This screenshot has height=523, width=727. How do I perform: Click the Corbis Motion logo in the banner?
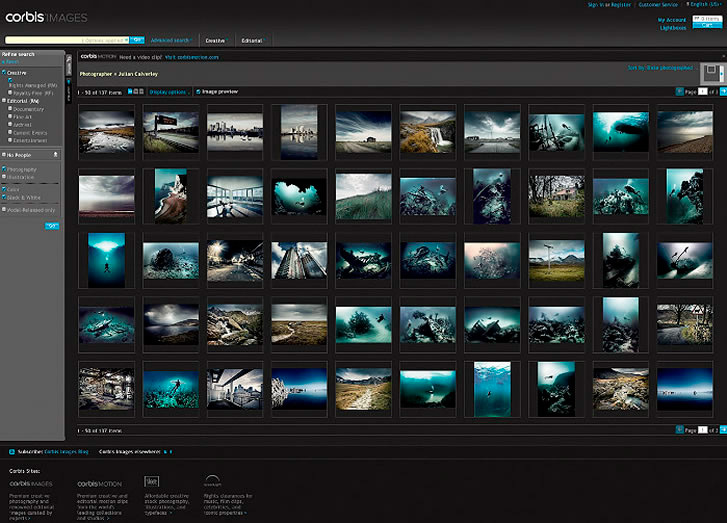(98, 57)
